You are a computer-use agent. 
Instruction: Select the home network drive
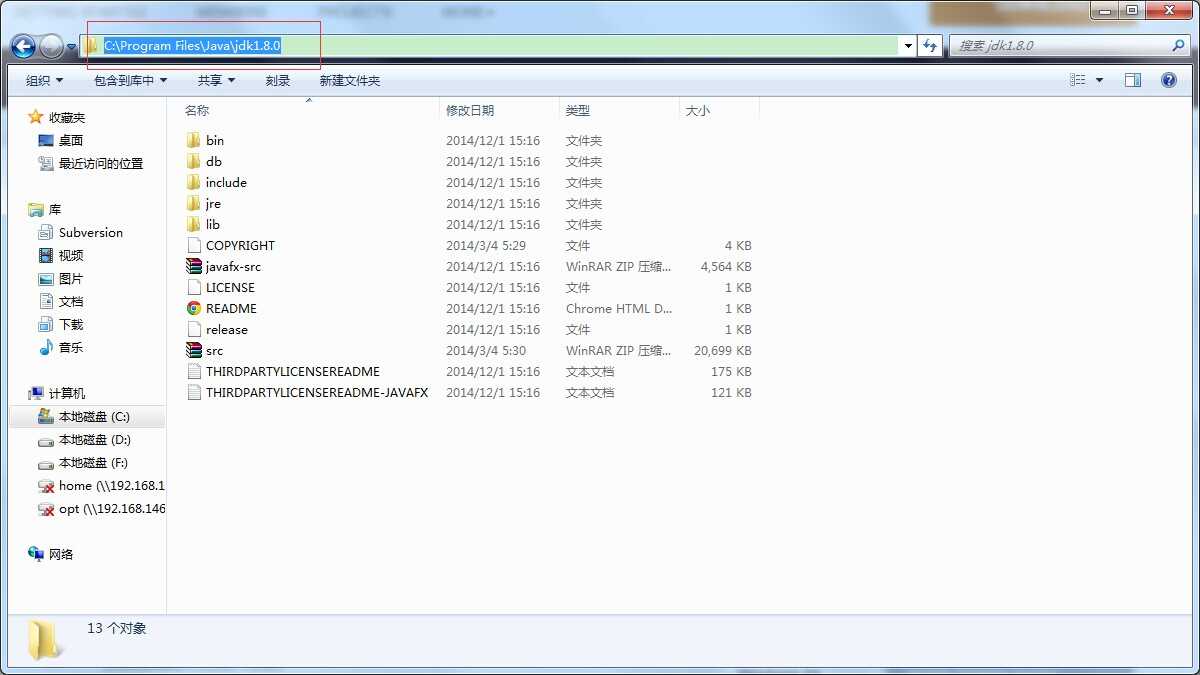111,485
